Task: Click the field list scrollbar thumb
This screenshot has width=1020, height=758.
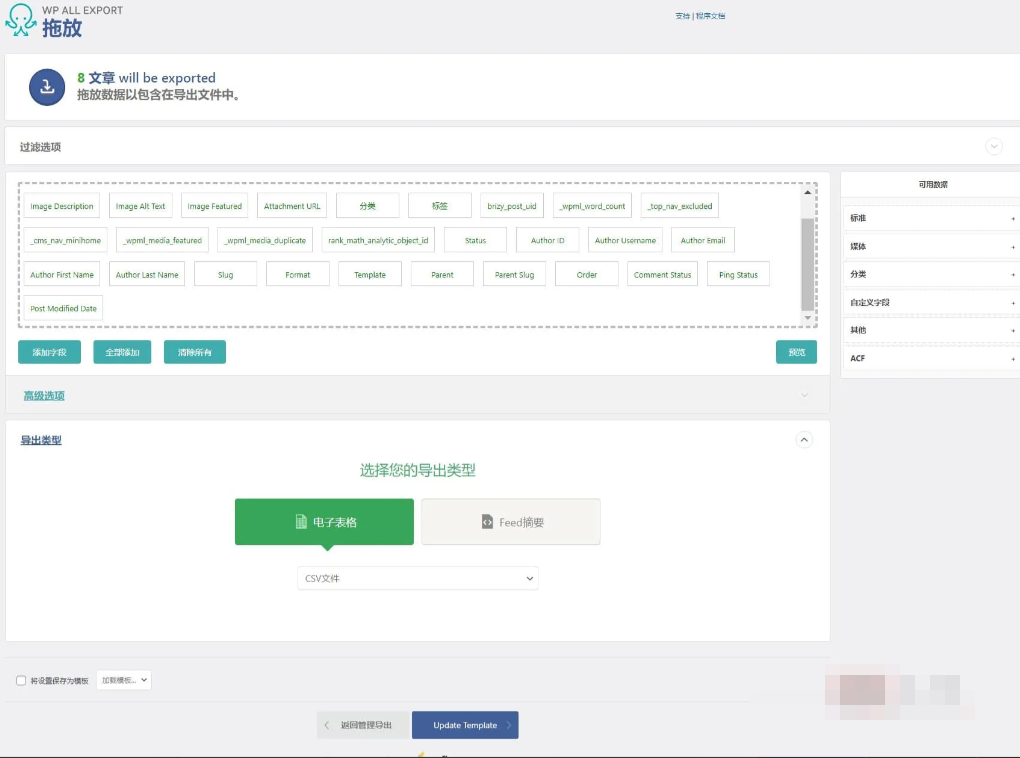Action: (x=807, y=264)
